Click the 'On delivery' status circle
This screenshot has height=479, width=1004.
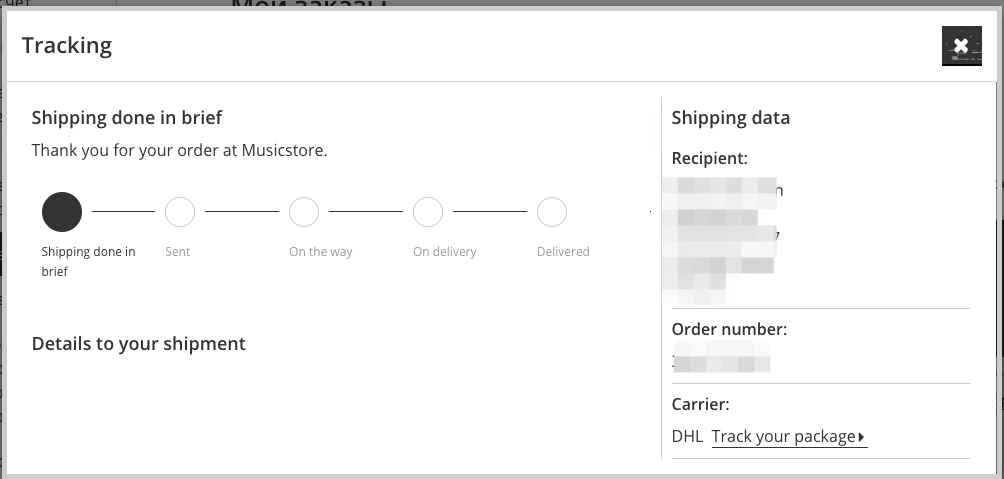428,212
